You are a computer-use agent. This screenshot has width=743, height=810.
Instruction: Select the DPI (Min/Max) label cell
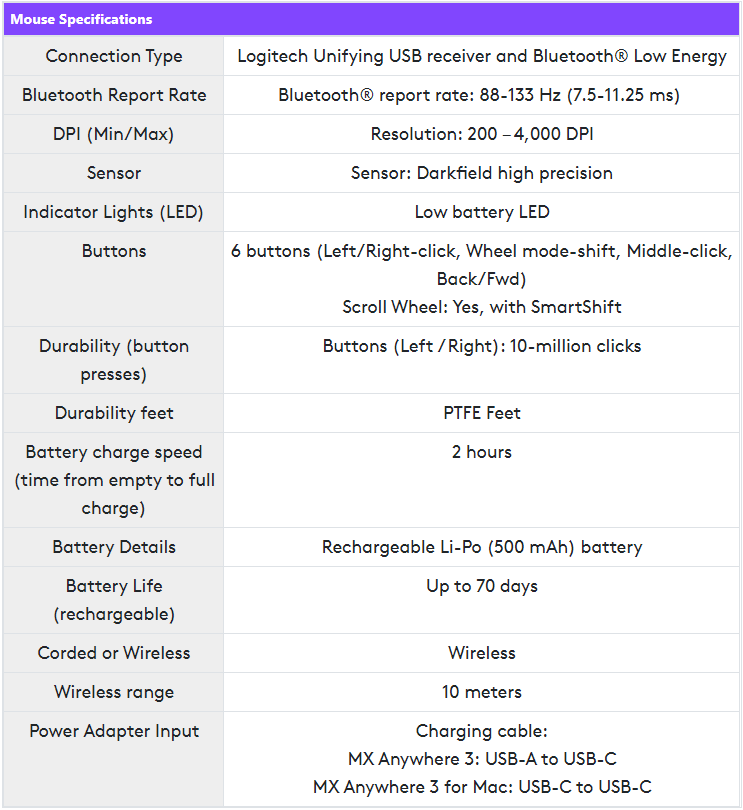point(114,134)
